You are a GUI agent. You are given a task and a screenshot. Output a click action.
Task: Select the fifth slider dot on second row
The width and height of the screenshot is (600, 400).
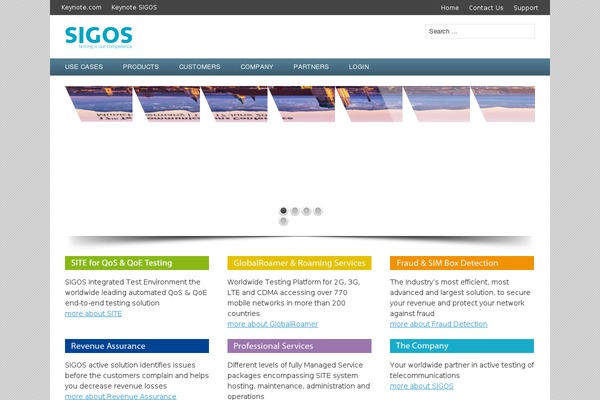(283, 221)
